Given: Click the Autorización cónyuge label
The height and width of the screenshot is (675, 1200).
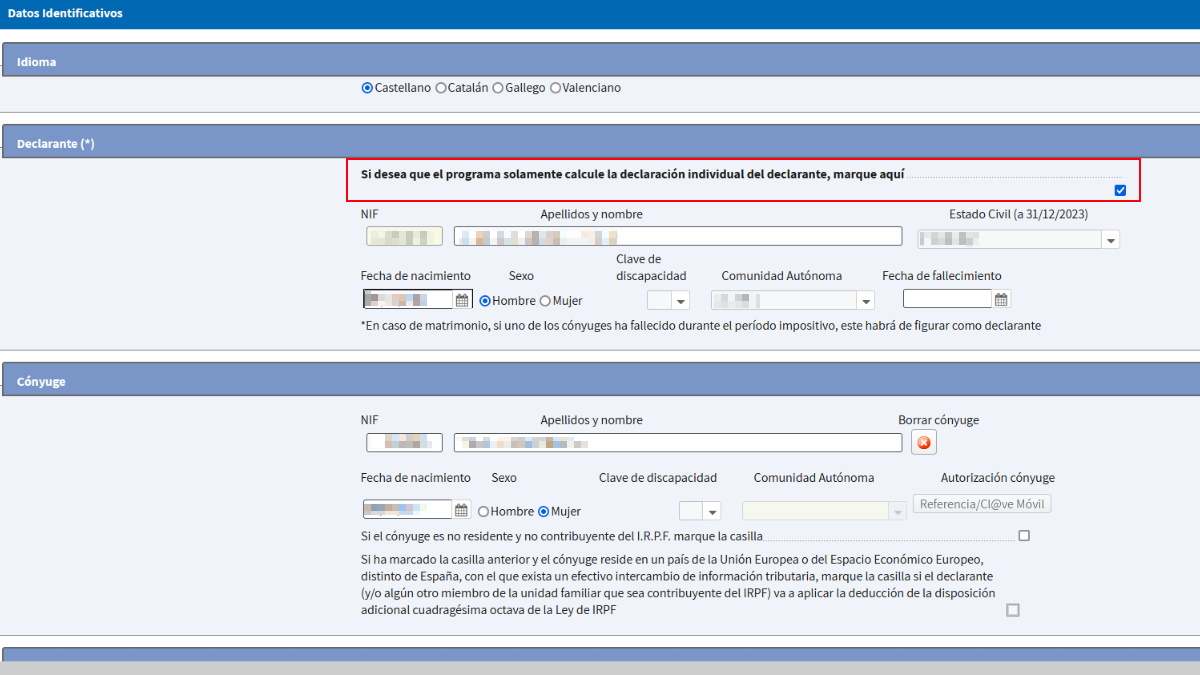Looking at the screenshot, I should 997,478.
